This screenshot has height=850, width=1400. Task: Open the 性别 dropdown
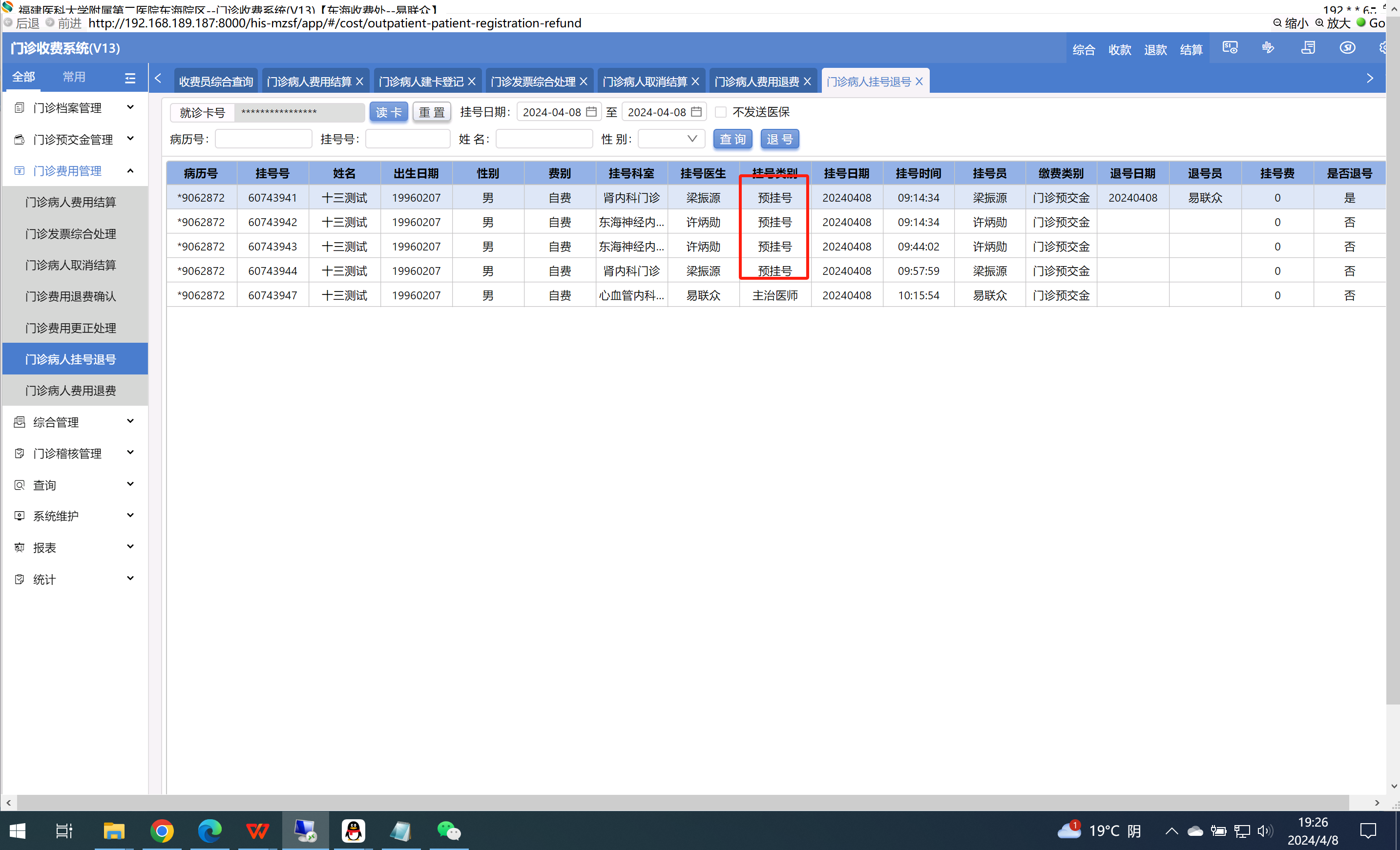click(x=671, y=139)
